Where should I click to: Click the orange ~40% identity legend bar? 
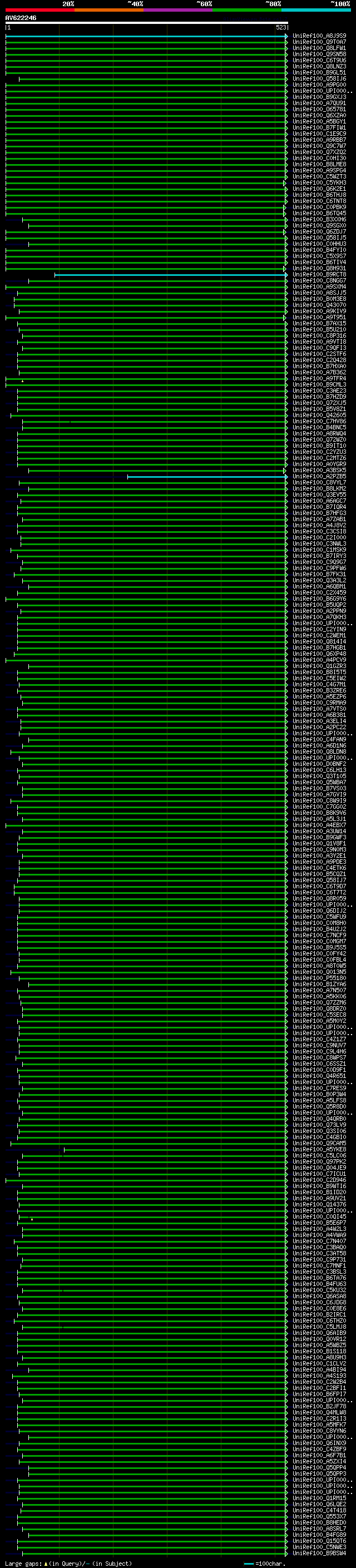[x=109, y=11]
